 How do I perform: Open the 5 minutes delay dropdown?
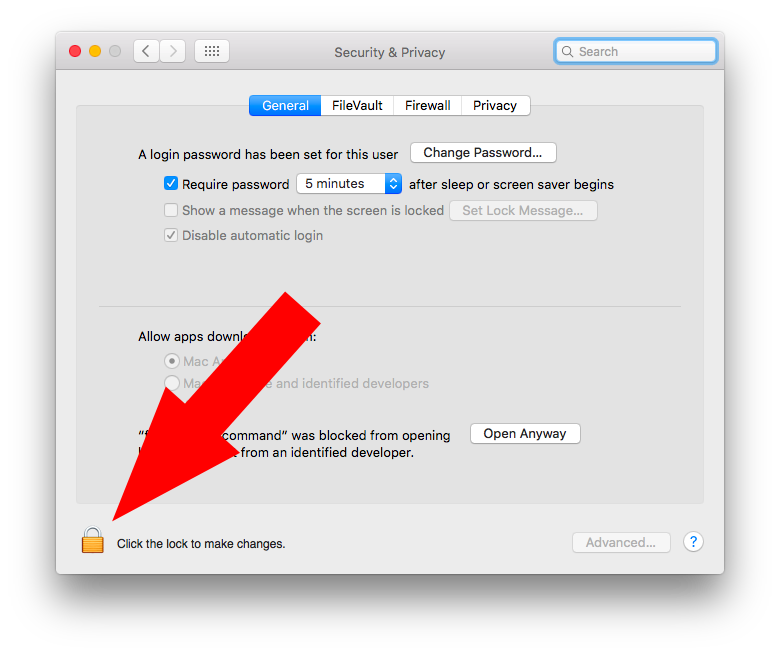click(x=349, y=184)
